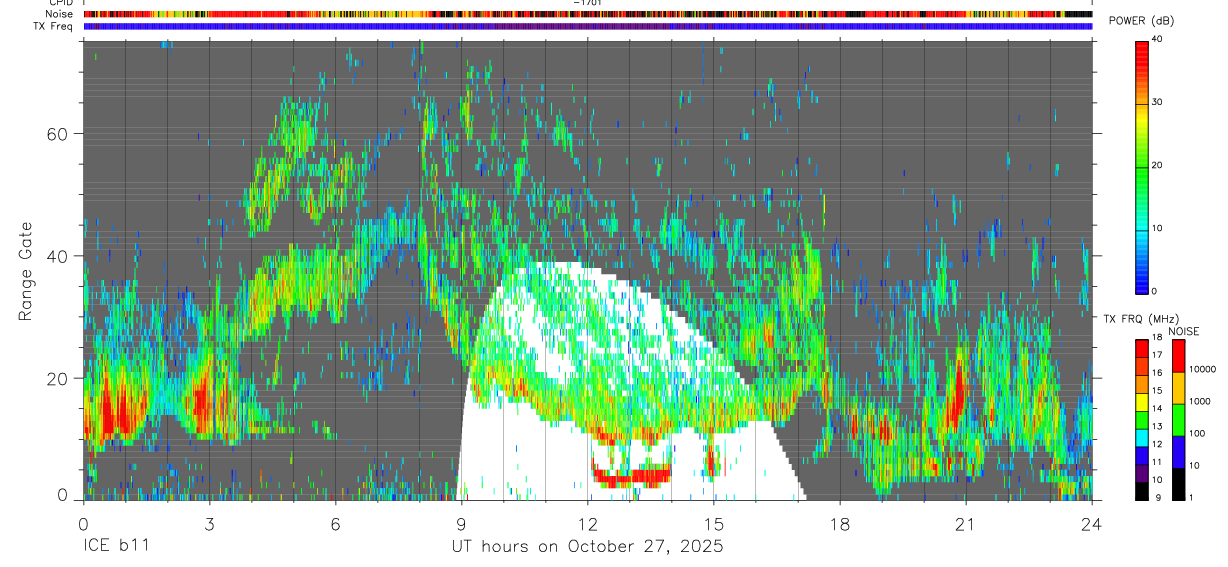Click the 'NOISE' legend title

pos(1184,332)
